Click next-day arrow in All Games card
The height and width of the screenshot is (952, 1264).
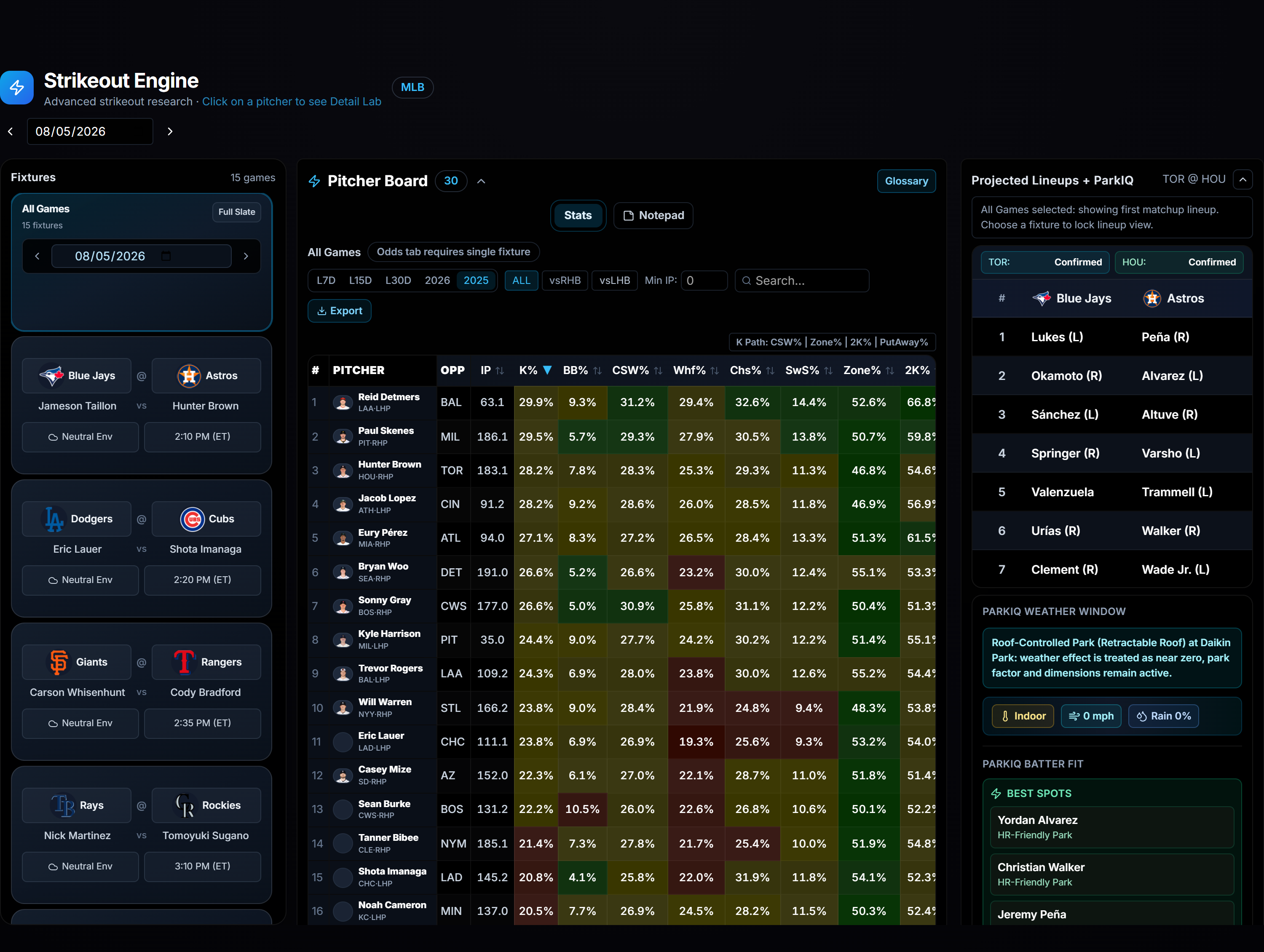click(x=246, y=256)
